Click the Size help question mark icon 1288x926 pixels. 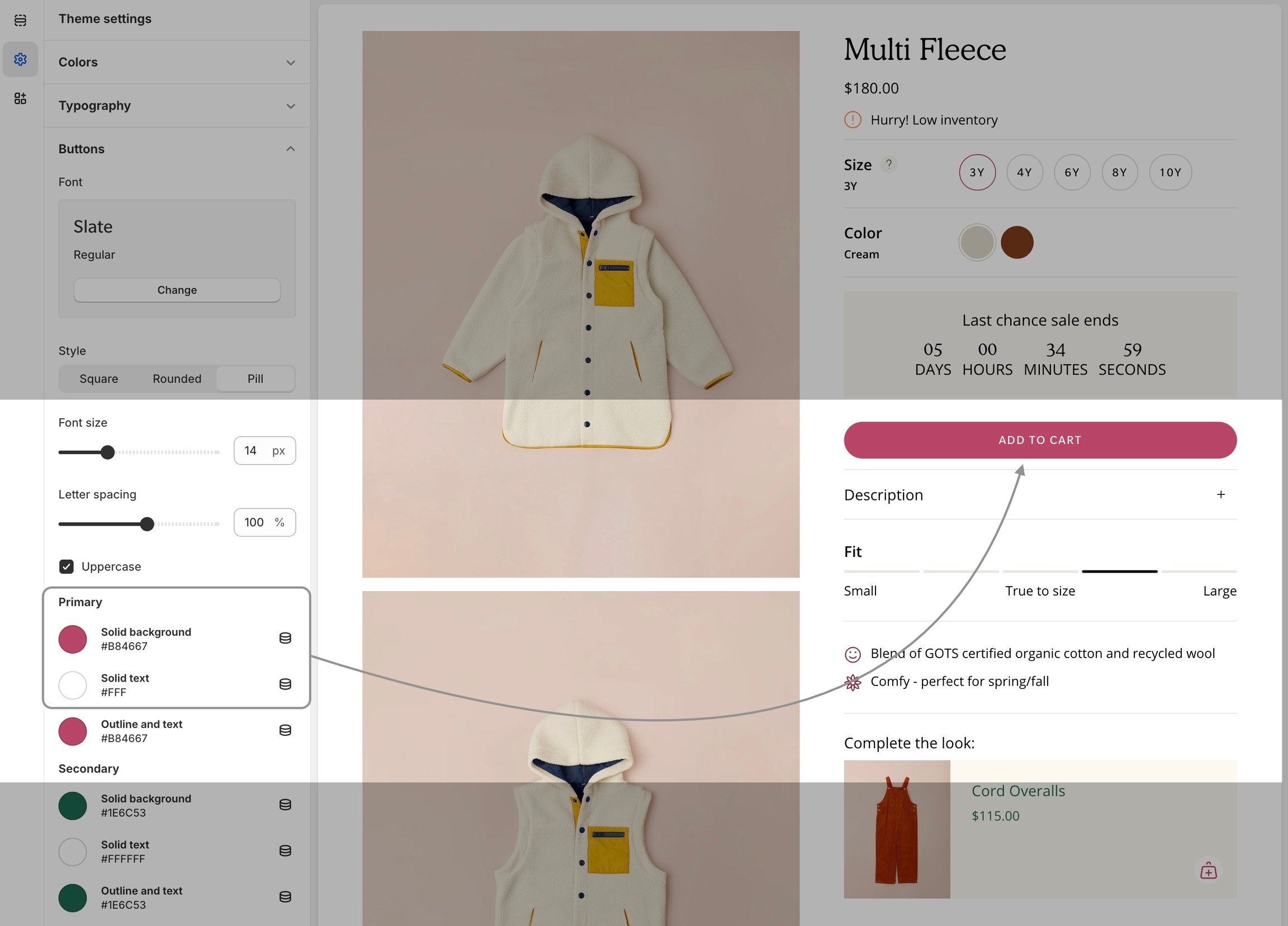point(888,164)
